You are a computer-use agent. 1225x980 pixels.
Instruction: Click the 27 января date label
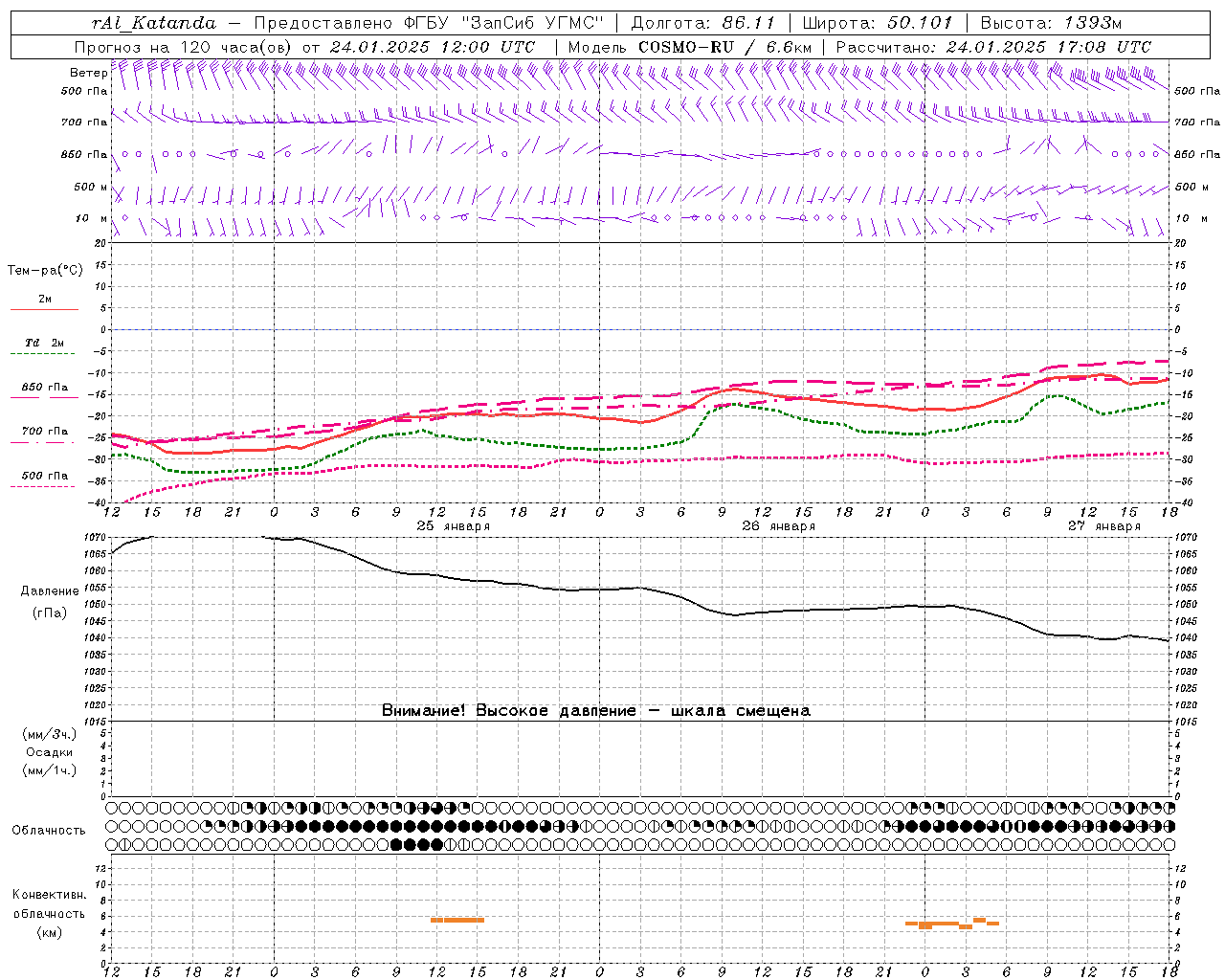(x=1103, y=526)
